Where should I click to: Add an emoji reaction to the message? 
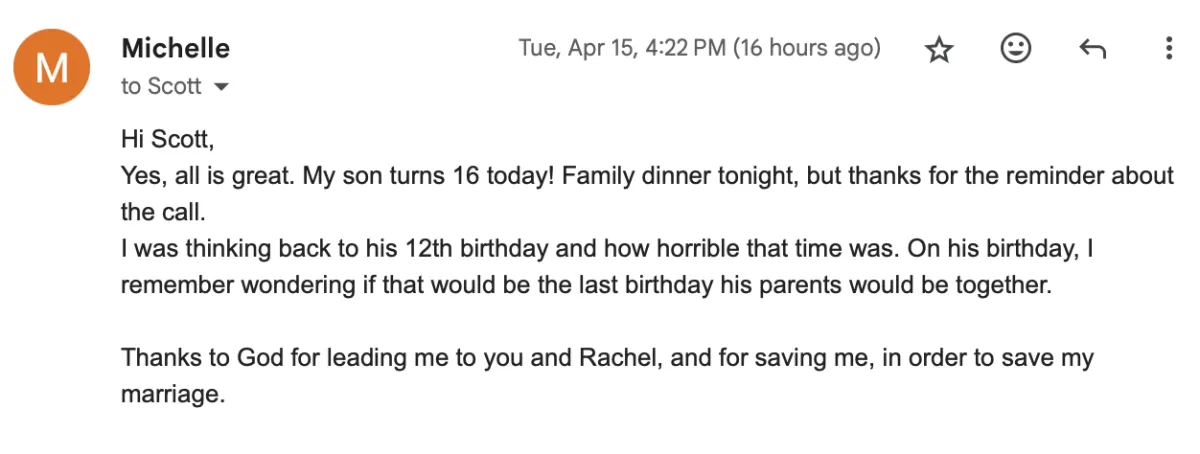[1016, 48]
